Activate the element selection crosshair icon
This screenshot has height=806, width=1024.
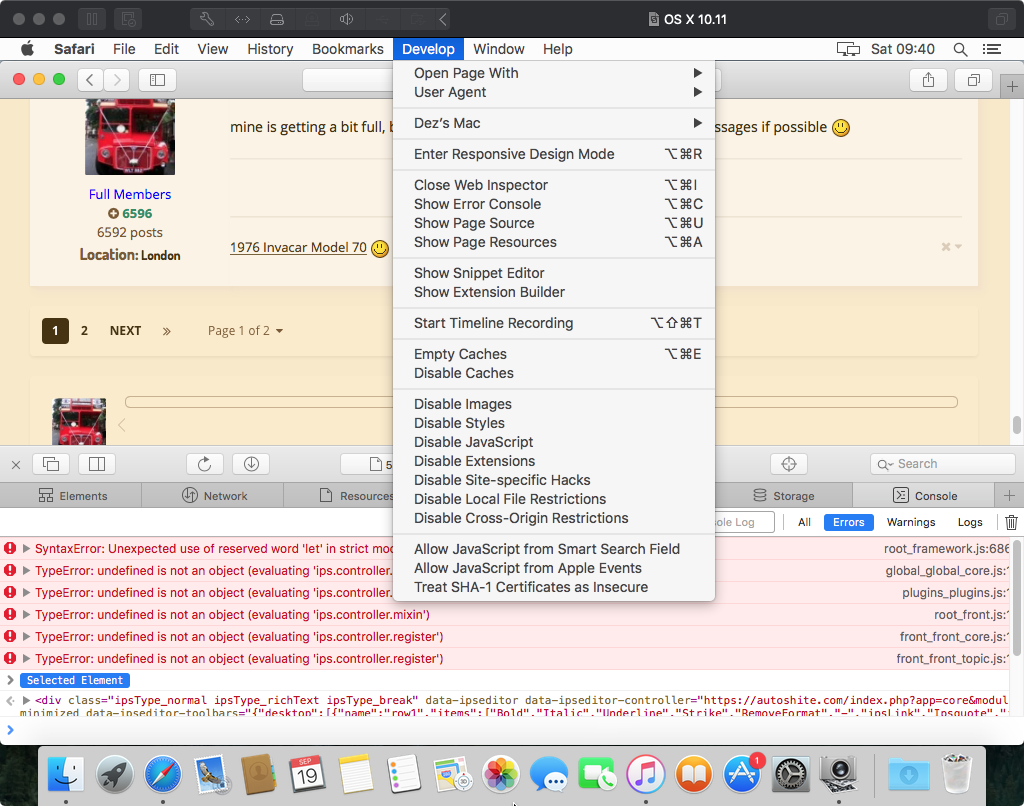789,464
